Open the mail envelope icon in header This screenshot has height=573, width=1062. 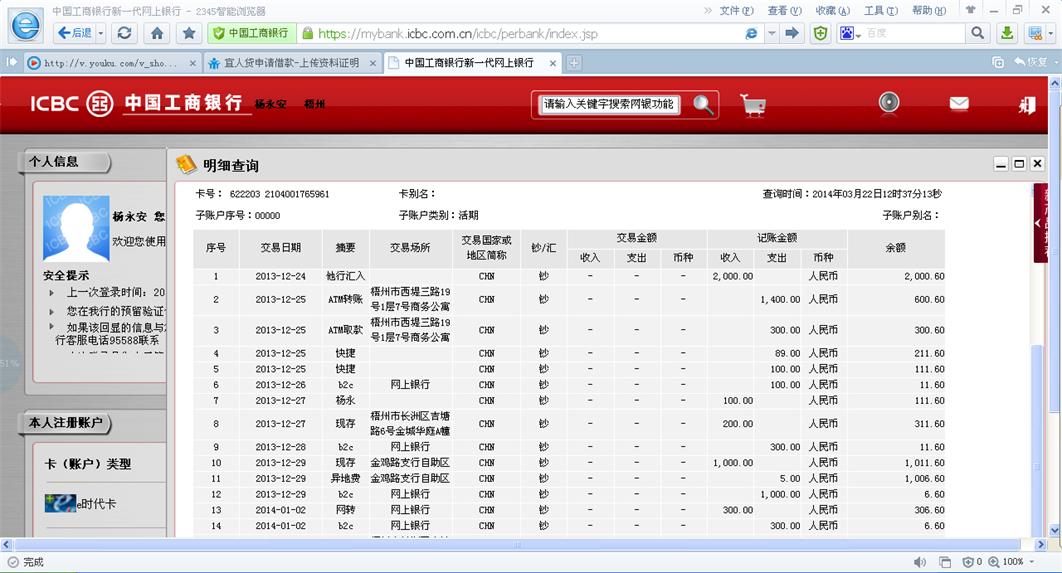(x=958, y=104)
